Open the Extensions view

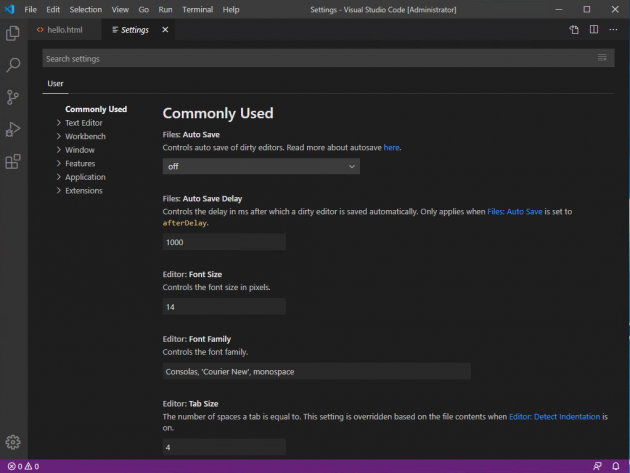pos(13,162)
